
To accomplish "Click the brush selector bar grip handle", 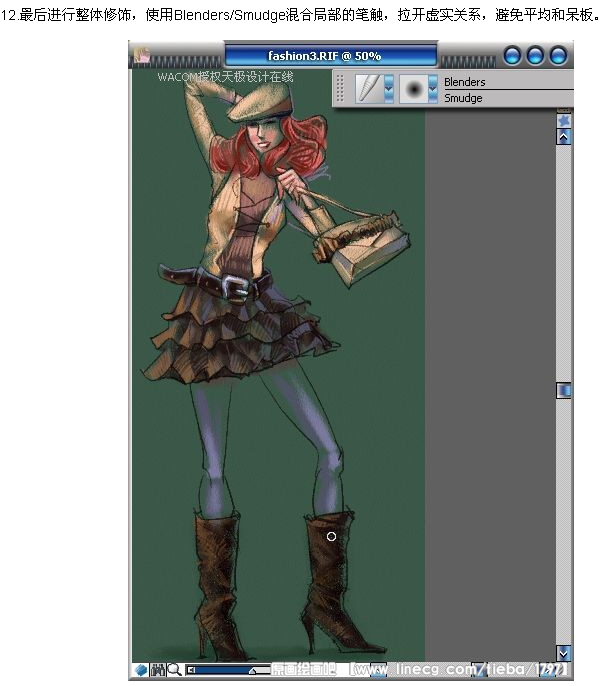I will [x=340, y=89].
